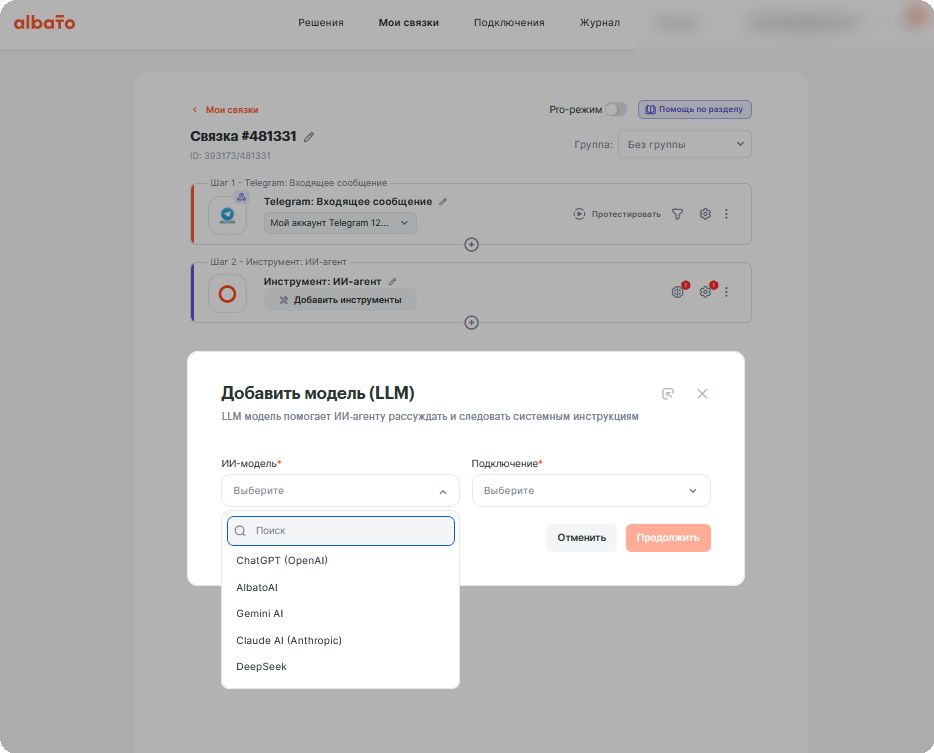Add a step after step 1 plus icon
Screen dimensions: 934x753
(471, 244)
